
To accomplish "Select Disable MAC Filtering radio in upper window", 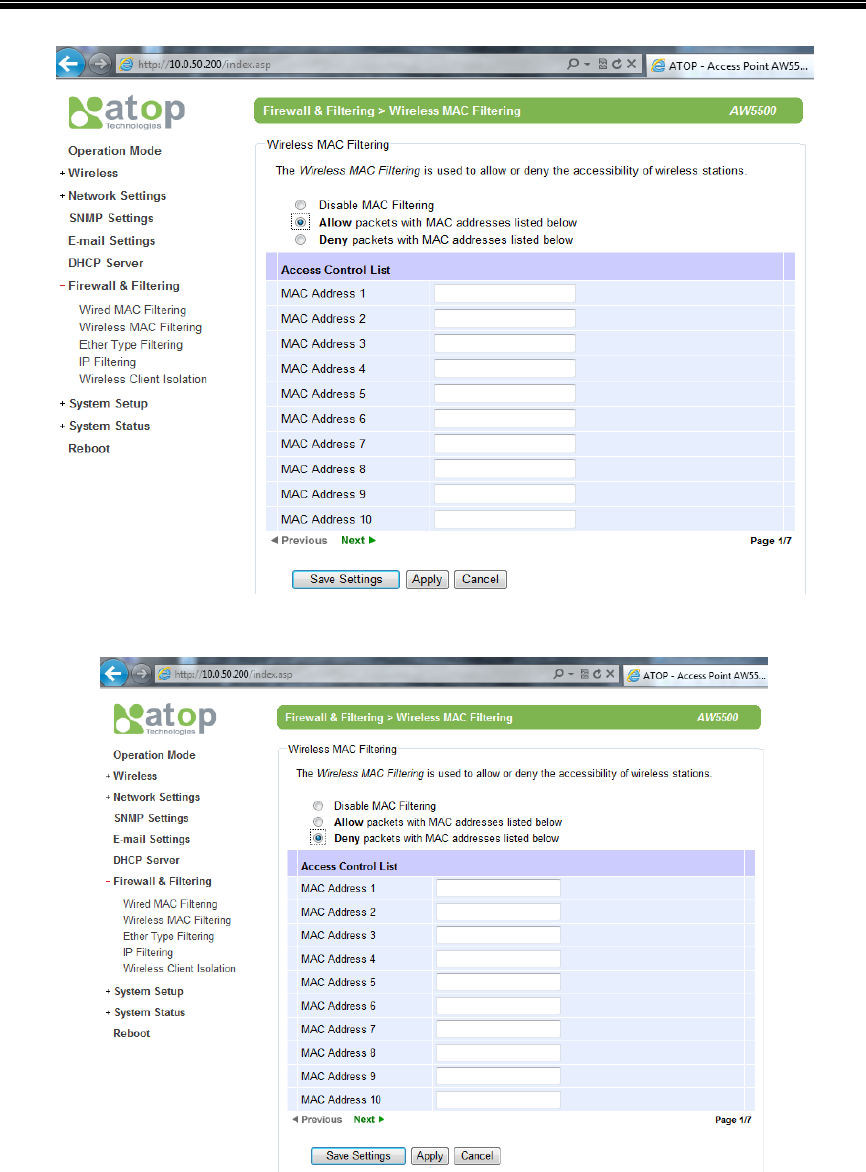I will pos(300,205).
